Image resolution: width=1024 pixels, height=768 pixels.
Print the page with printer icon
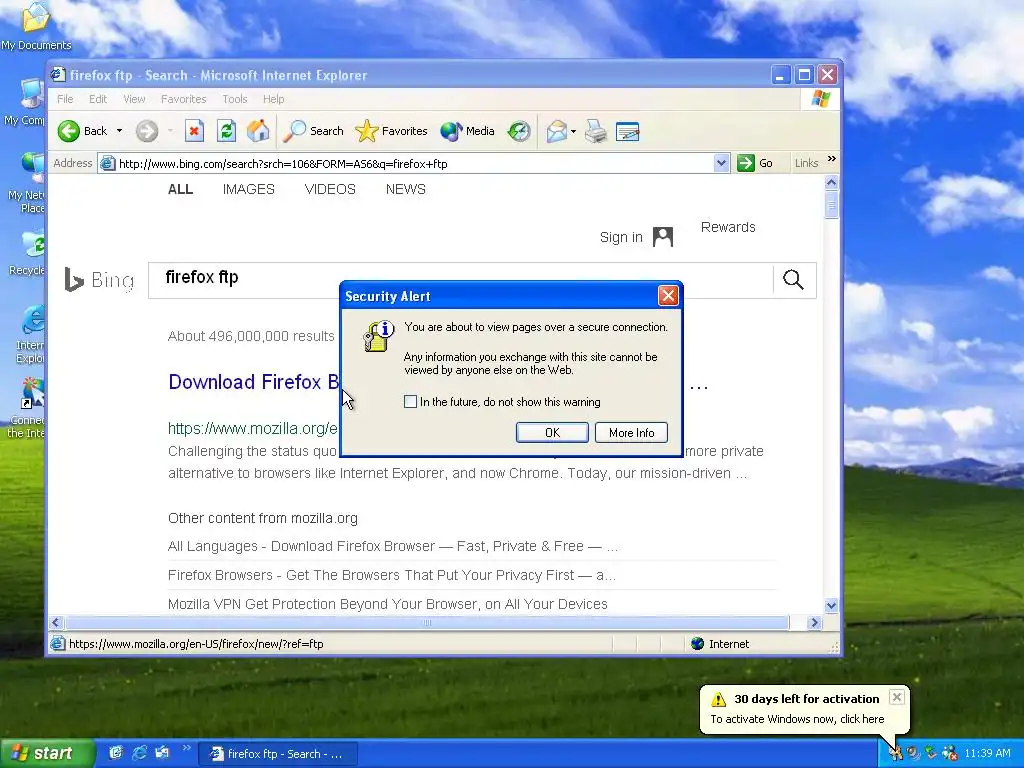coord(596,131)
